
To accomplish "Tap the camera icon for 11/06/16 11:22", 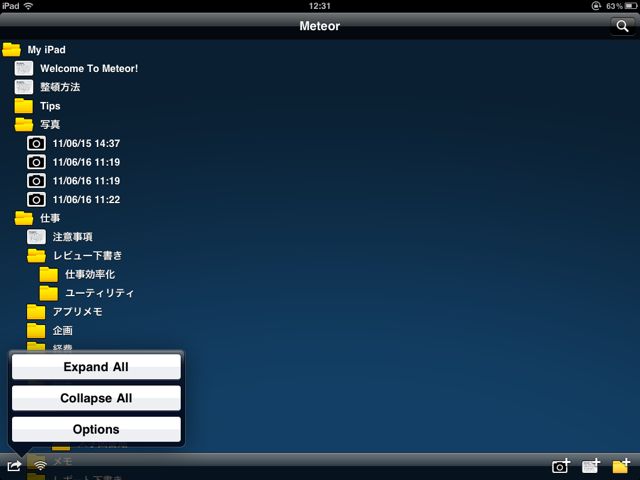I will click(36, 200).
